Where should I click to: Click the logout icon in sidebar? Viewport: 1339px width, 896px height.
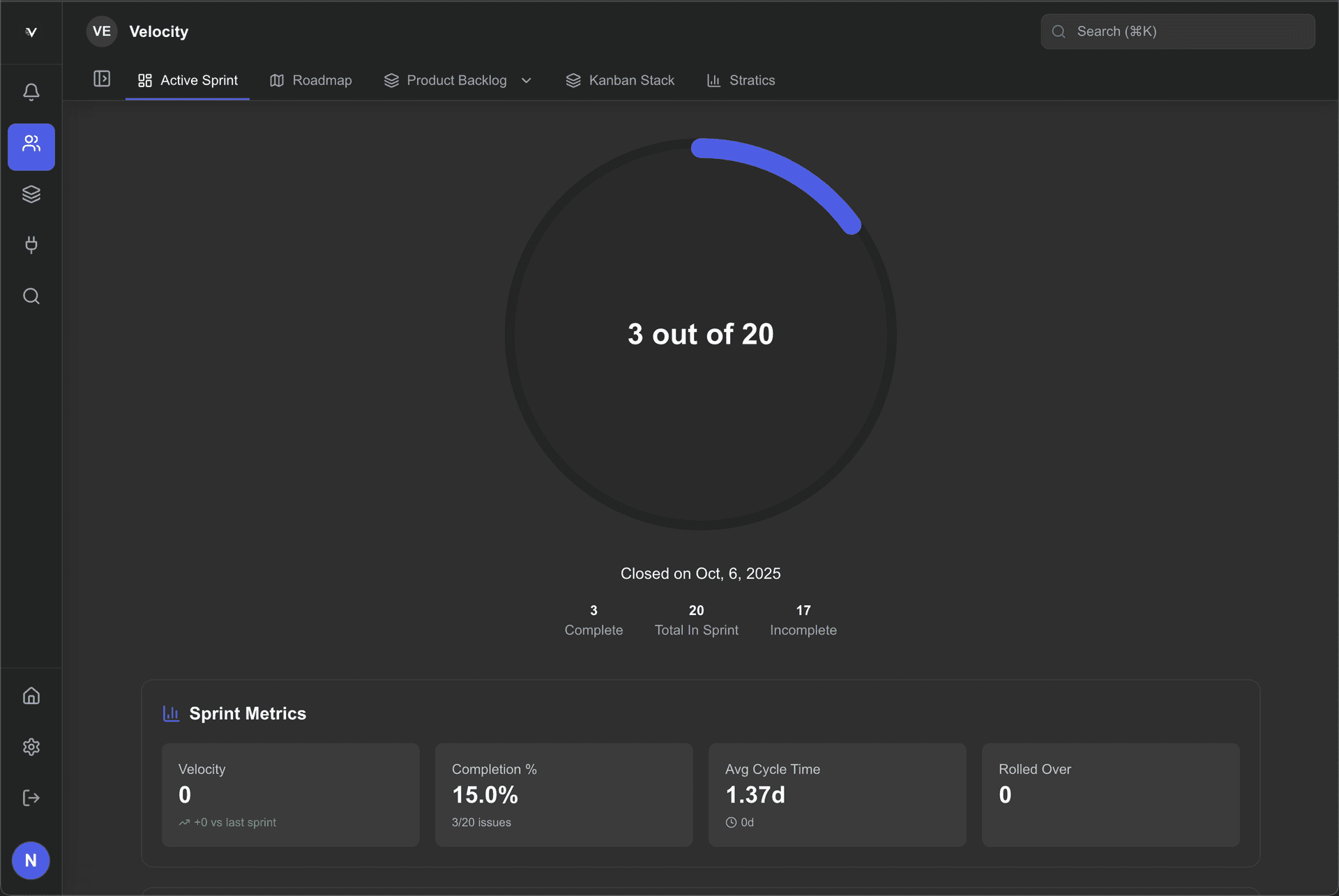[x=31, y=798]
